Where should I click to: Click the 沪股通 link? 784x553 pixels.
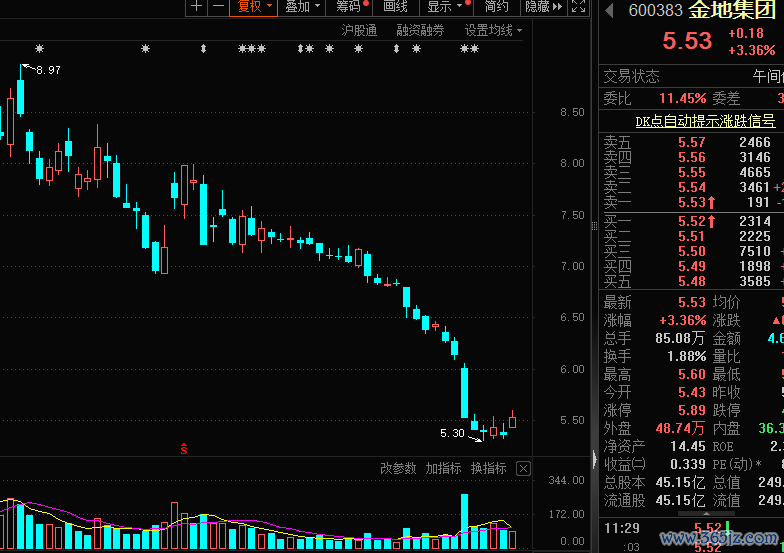coord(359,30)
